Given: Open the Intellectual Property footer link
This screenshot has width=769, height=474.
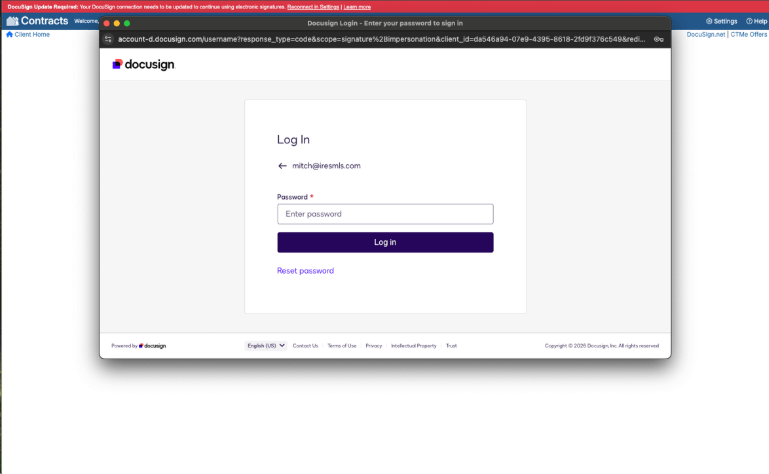Looking at the screenshot, I should pyautogui.click(x=413, y=345).
